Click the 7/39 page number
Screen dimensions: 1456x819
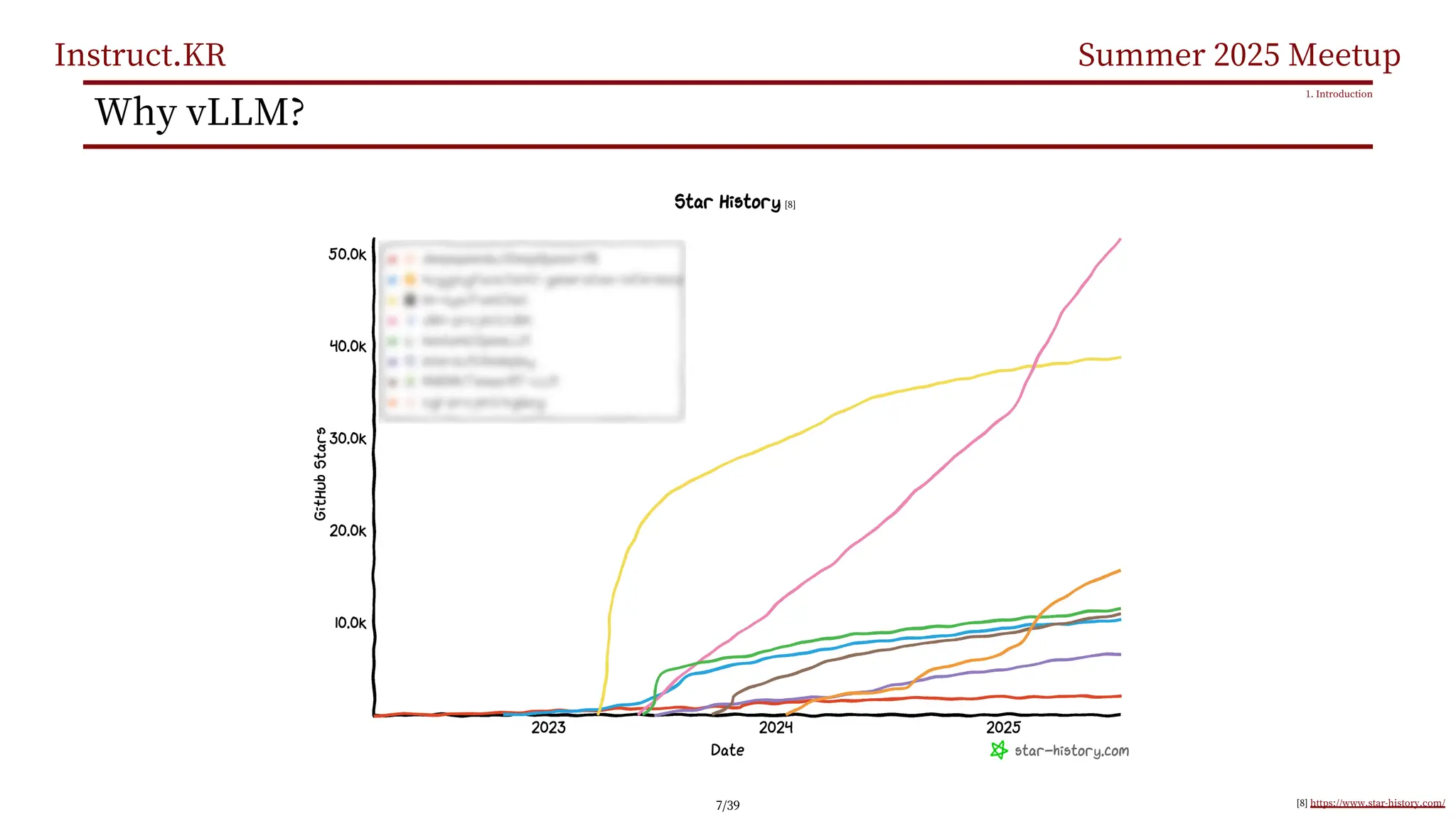tap(727, 805)
